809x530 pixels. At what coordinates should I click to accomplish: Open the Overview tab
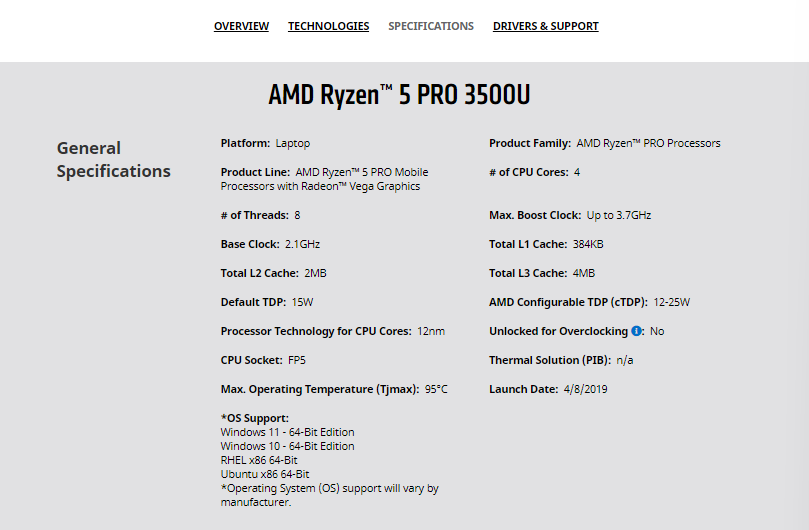[241, 26]
